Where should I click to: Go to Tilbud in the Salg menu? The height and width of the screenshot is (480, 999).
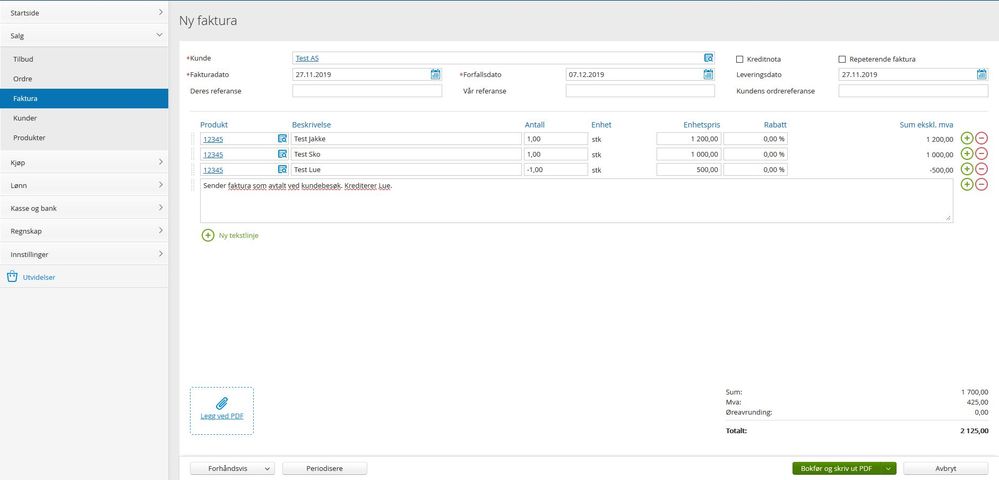pos(84,59)
